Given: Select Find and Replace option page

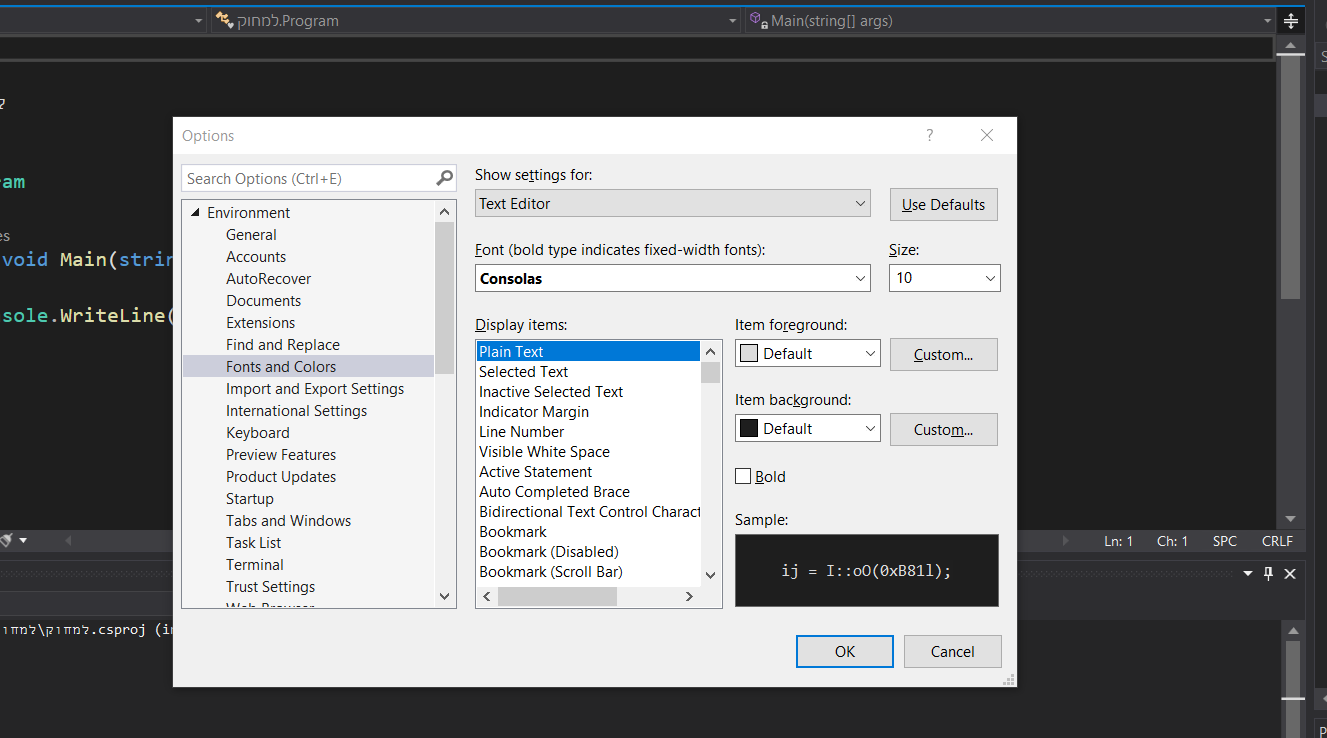Looking at the screenshot, I should pos(283,344).
